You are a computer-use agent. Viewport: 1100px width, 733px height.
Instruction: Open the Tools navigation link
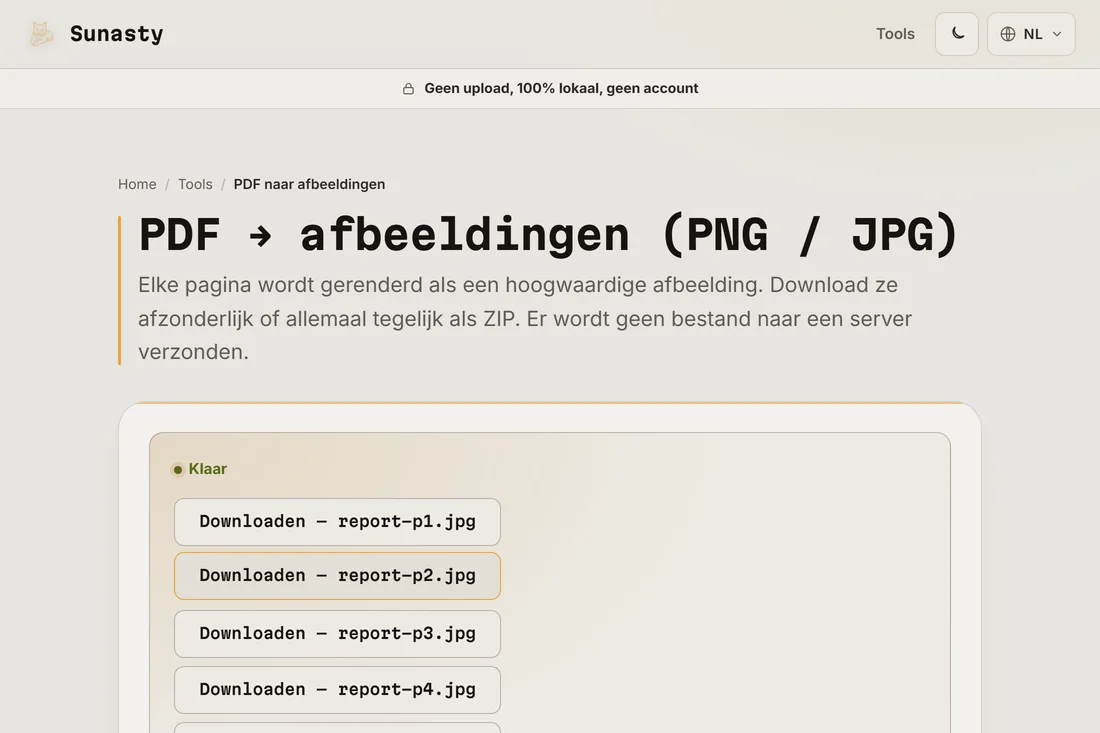click(895, 34)
